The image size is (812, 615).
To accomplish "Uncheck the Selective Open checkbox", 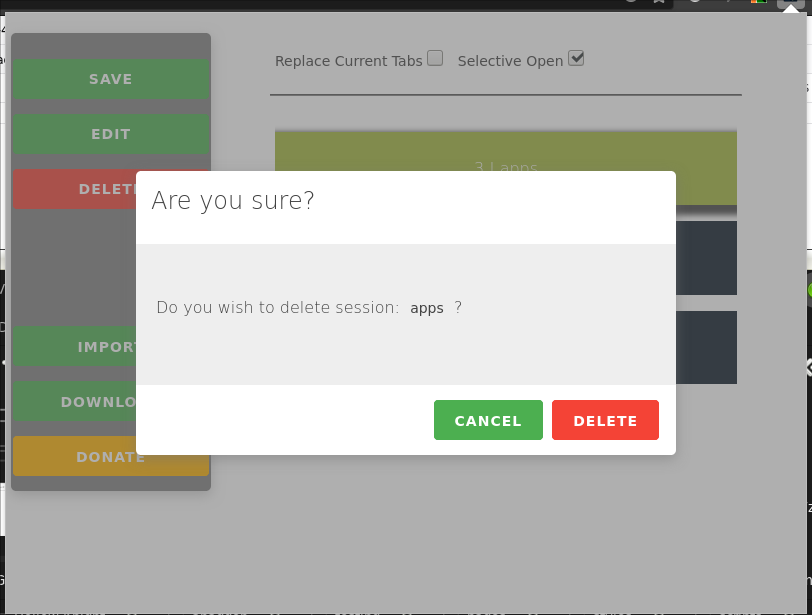I will click(576, 58).
